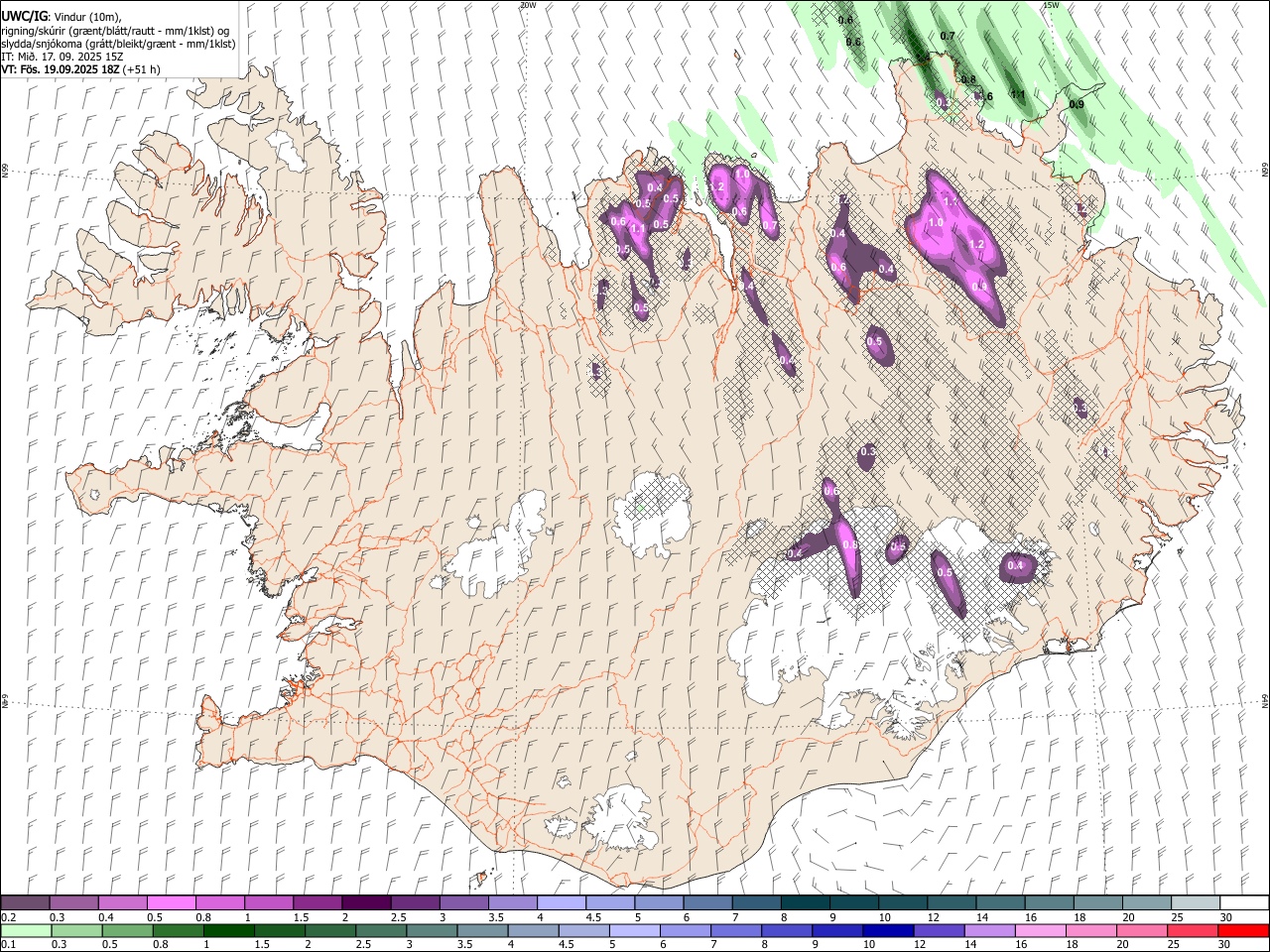Click the bold 'UWC/IG' title text
Screen dimensions: 1270x952
click(x=24, y=17)
